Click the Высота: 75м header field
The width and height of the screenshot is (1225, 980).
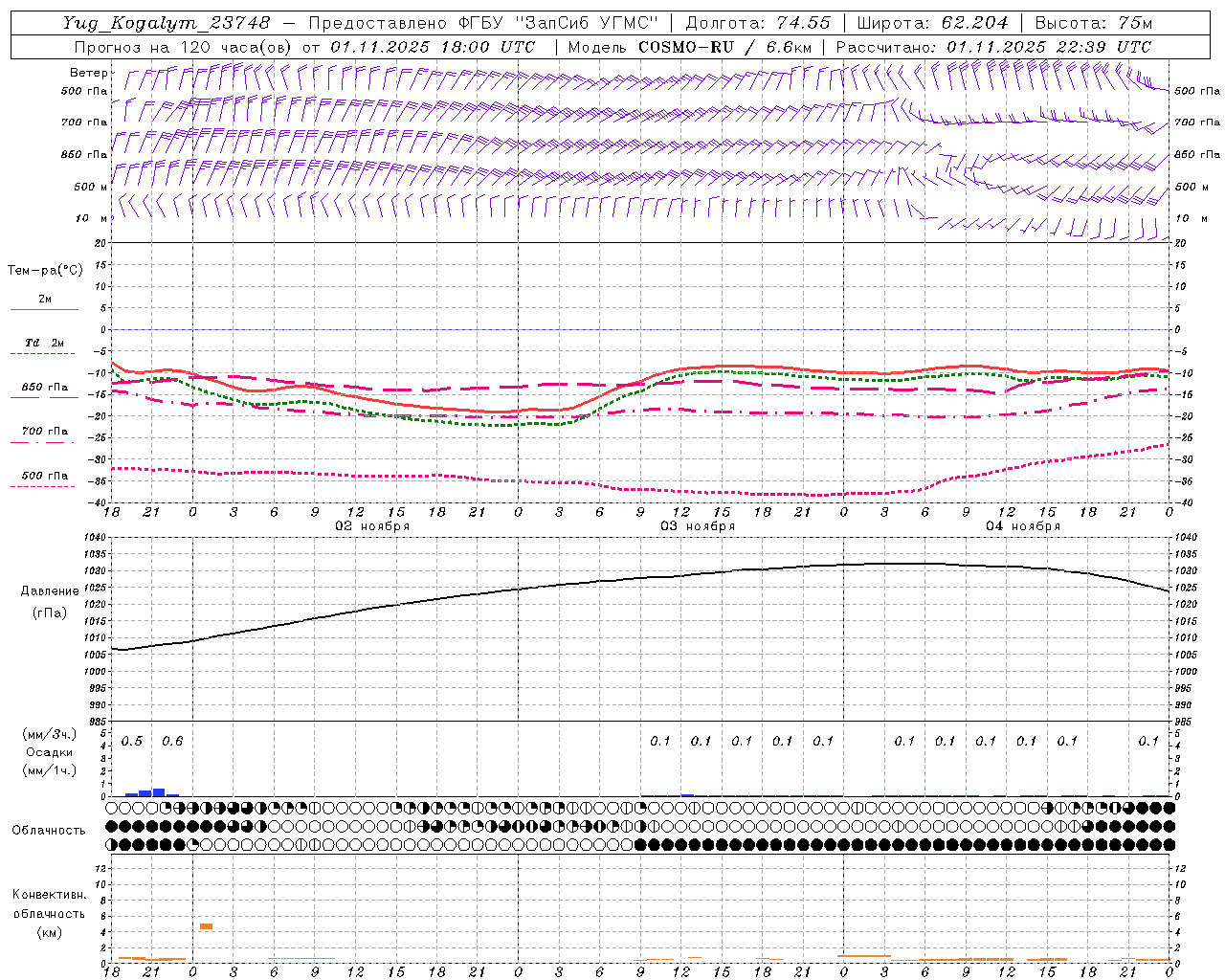pos(1093,22)
